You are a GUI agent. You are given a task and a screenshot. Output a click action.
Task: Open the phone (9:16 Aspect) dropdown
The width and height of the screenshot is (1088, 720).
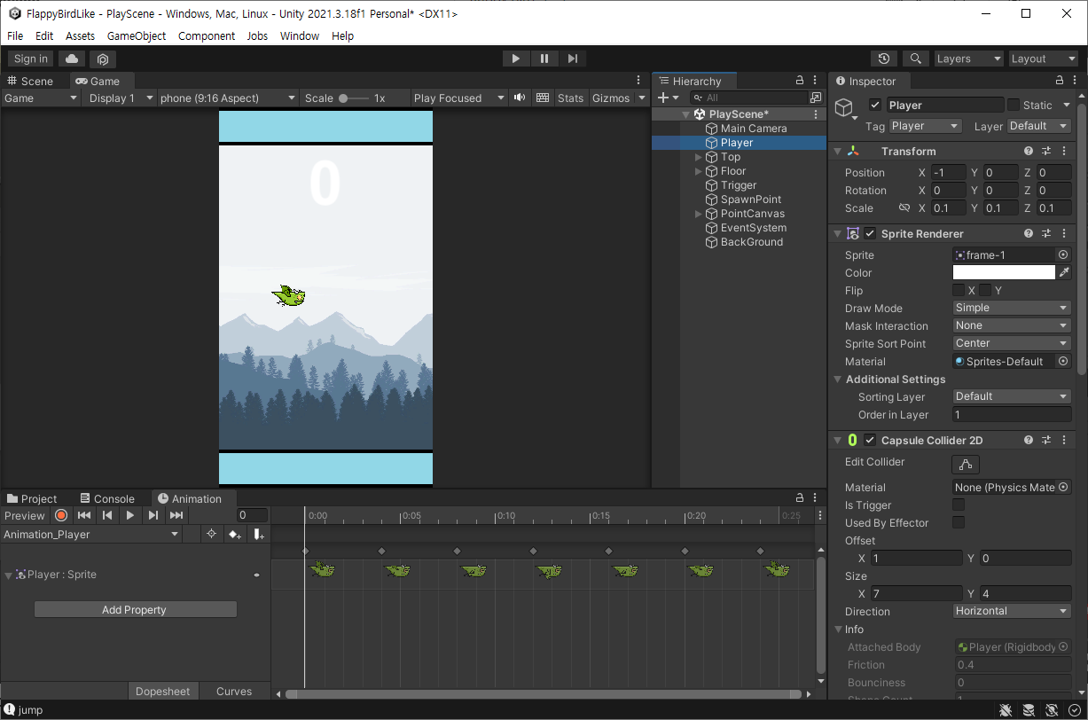[x=228, y=98]
